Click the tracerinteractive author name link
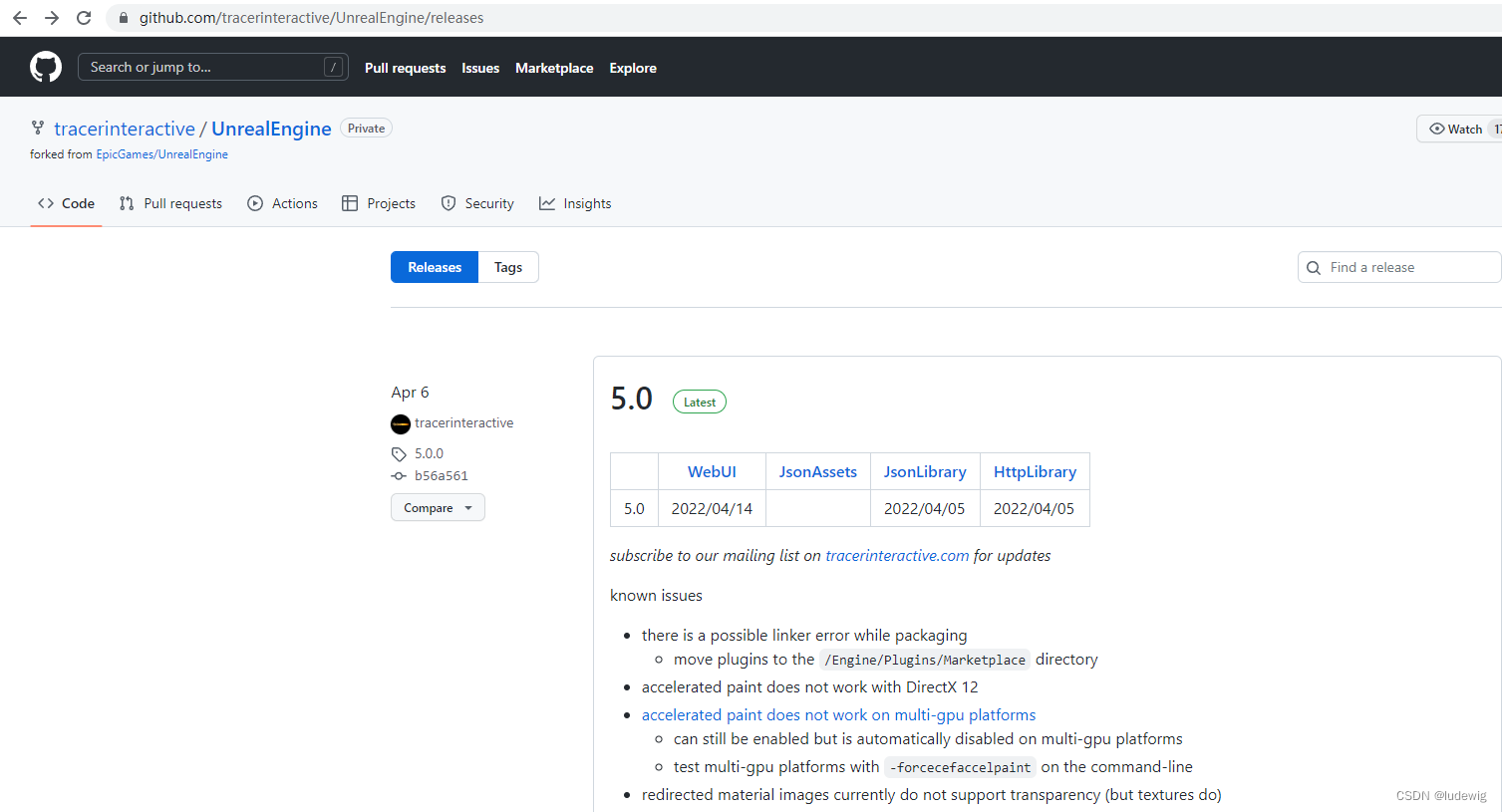 [463, 423]
